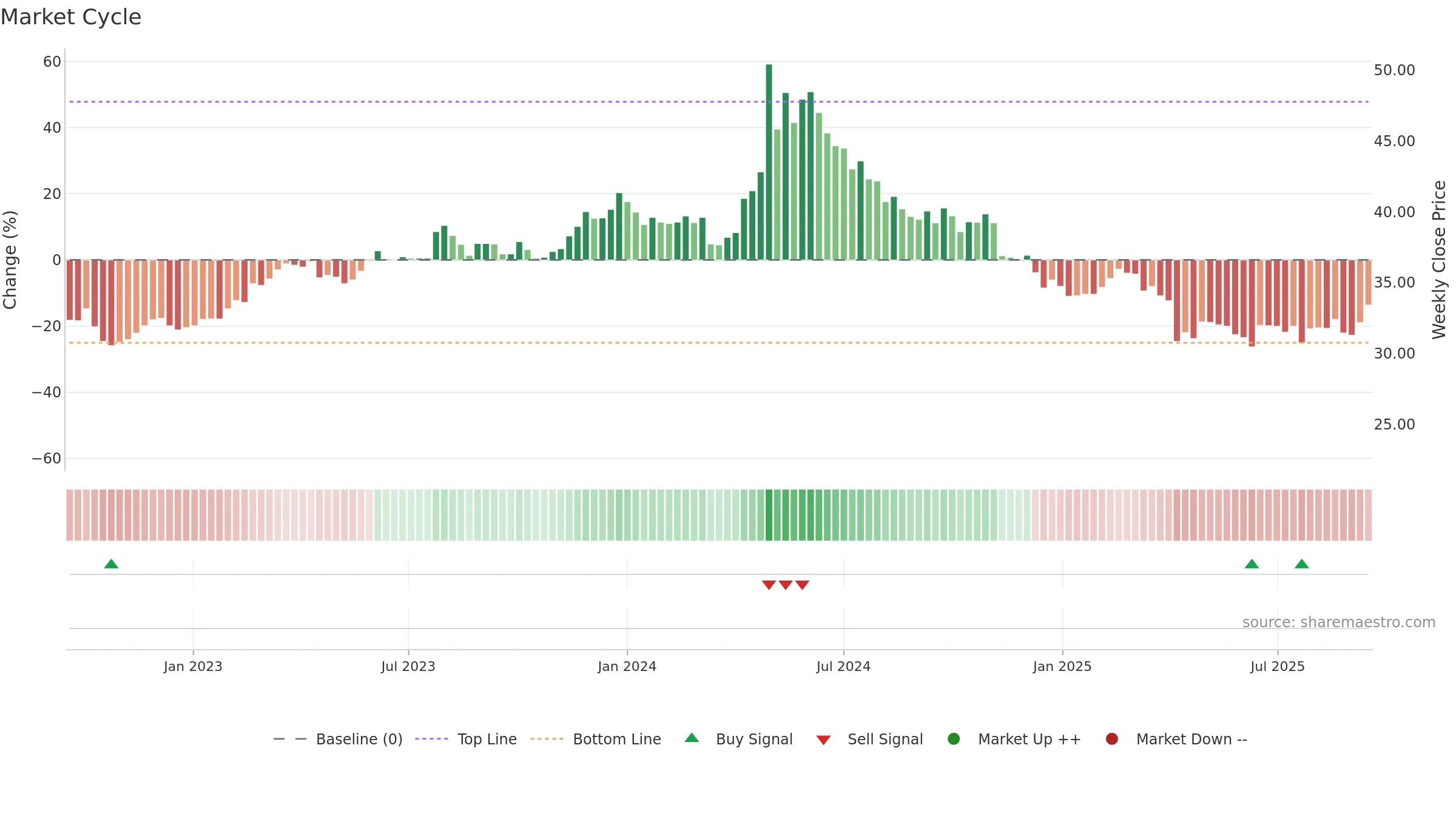Click the 'source: sharemaestro.com' text

tap(1339, 622)
